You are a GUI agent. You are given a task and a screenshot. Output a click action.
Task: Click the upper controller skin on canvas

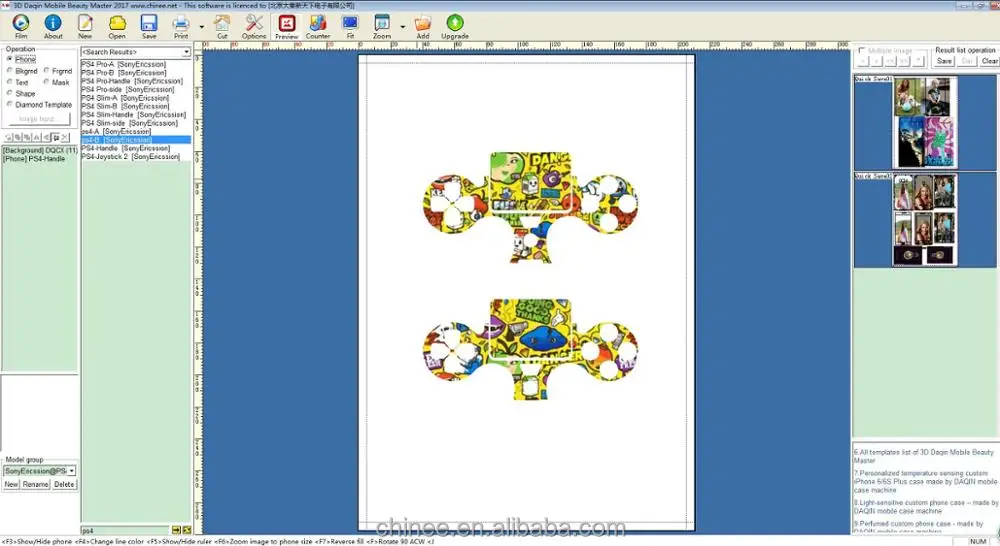point(530,206)
